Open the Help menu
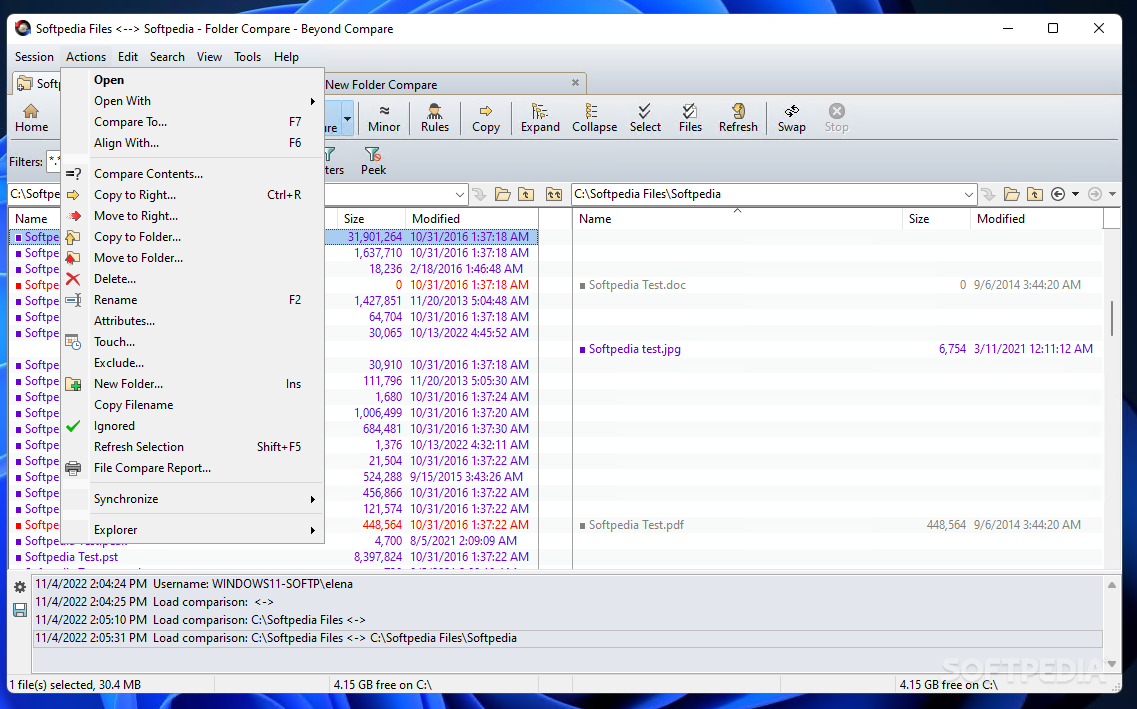1137x709 pixels. click(286, 57)
